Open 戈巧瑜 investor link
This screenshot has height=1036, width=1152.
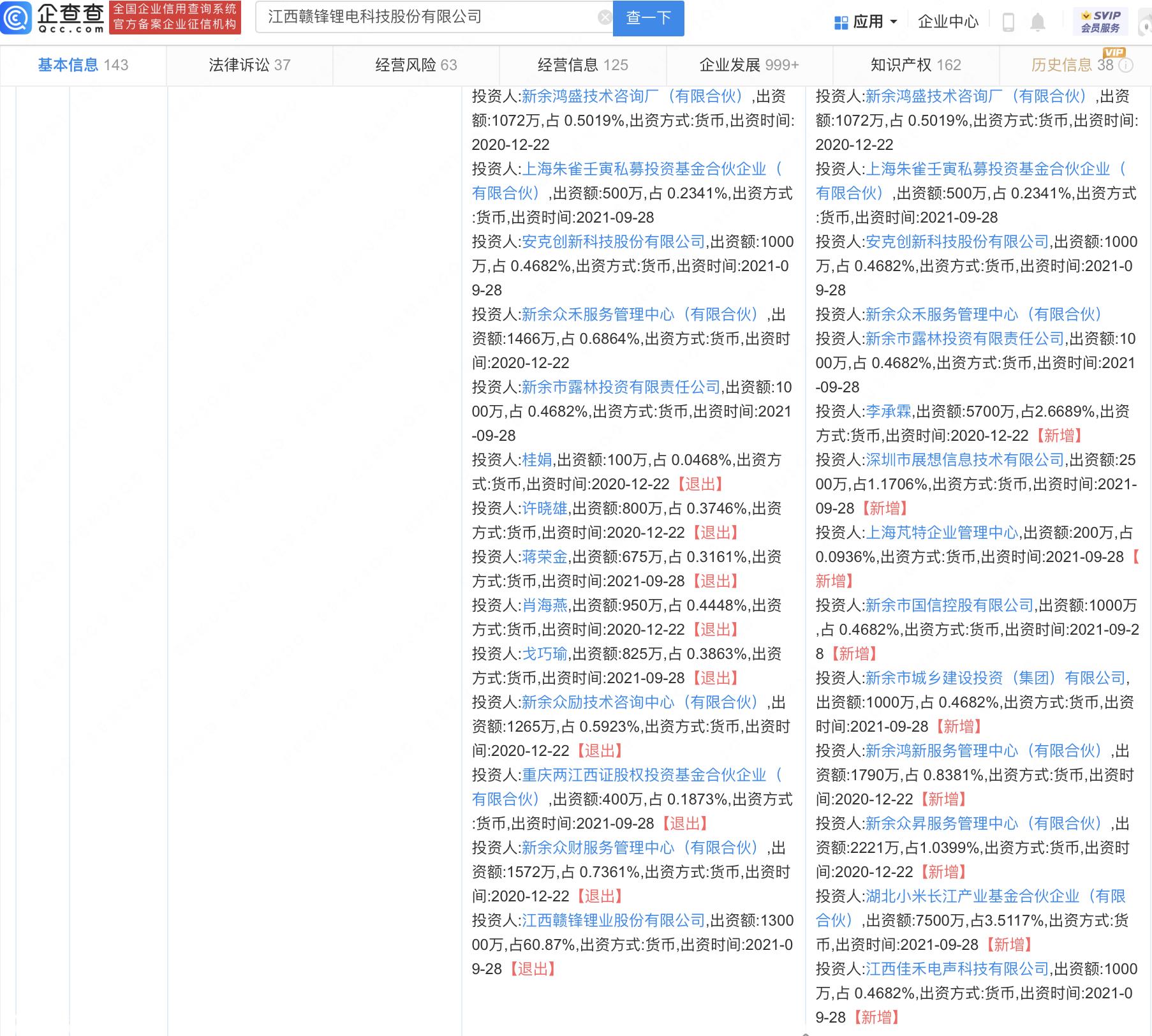click(545, 654)
